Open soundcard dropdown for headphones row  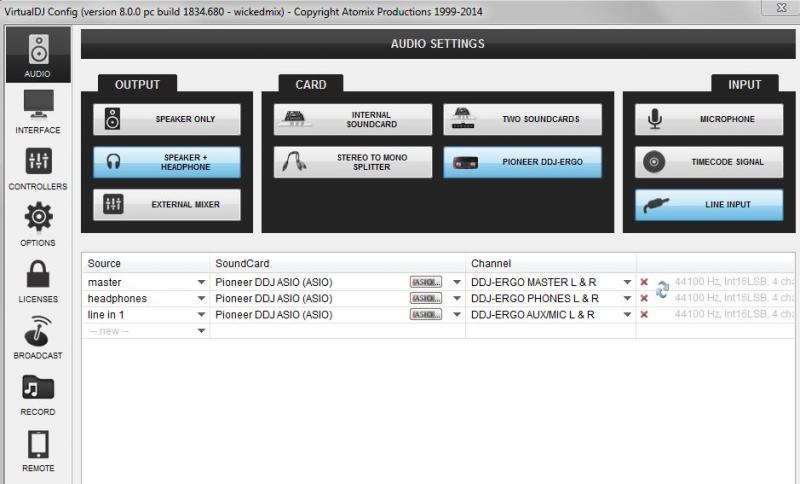[457, 298]
